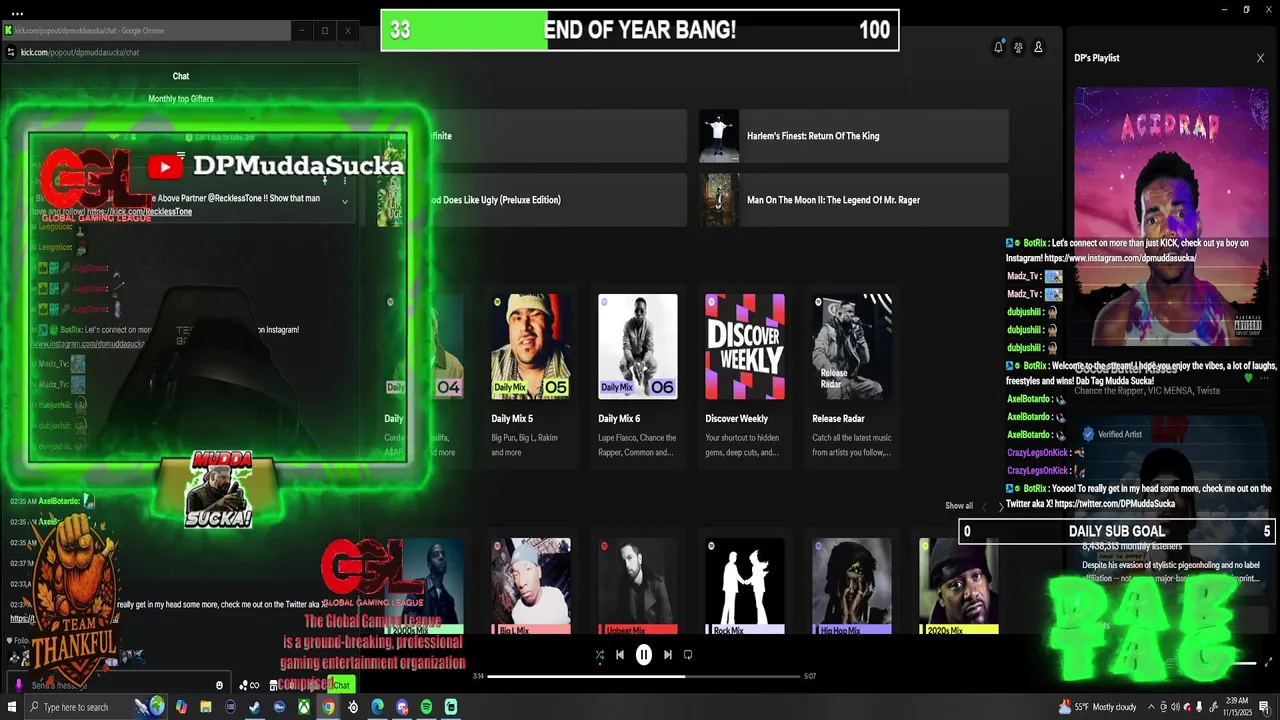The height and width of the screenshot is (720, 1280).
Task: Open Spotify notifications bell
Action: (998, 47)
